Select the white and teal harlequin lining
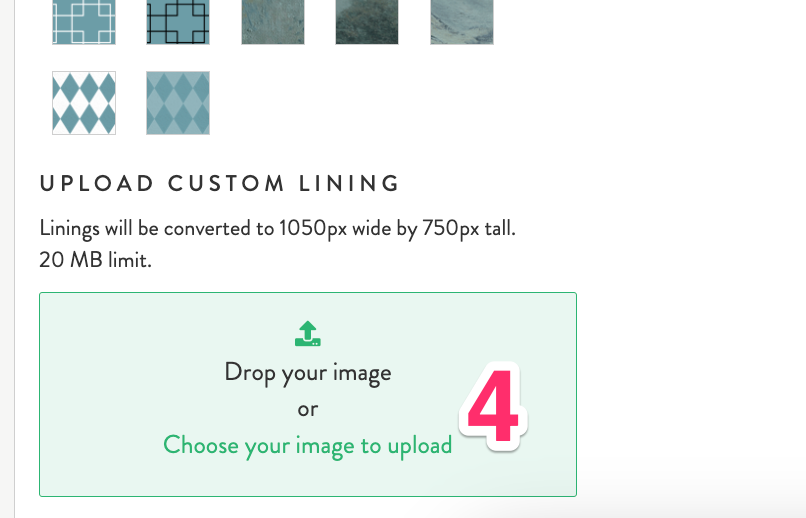 click(84, 103)
